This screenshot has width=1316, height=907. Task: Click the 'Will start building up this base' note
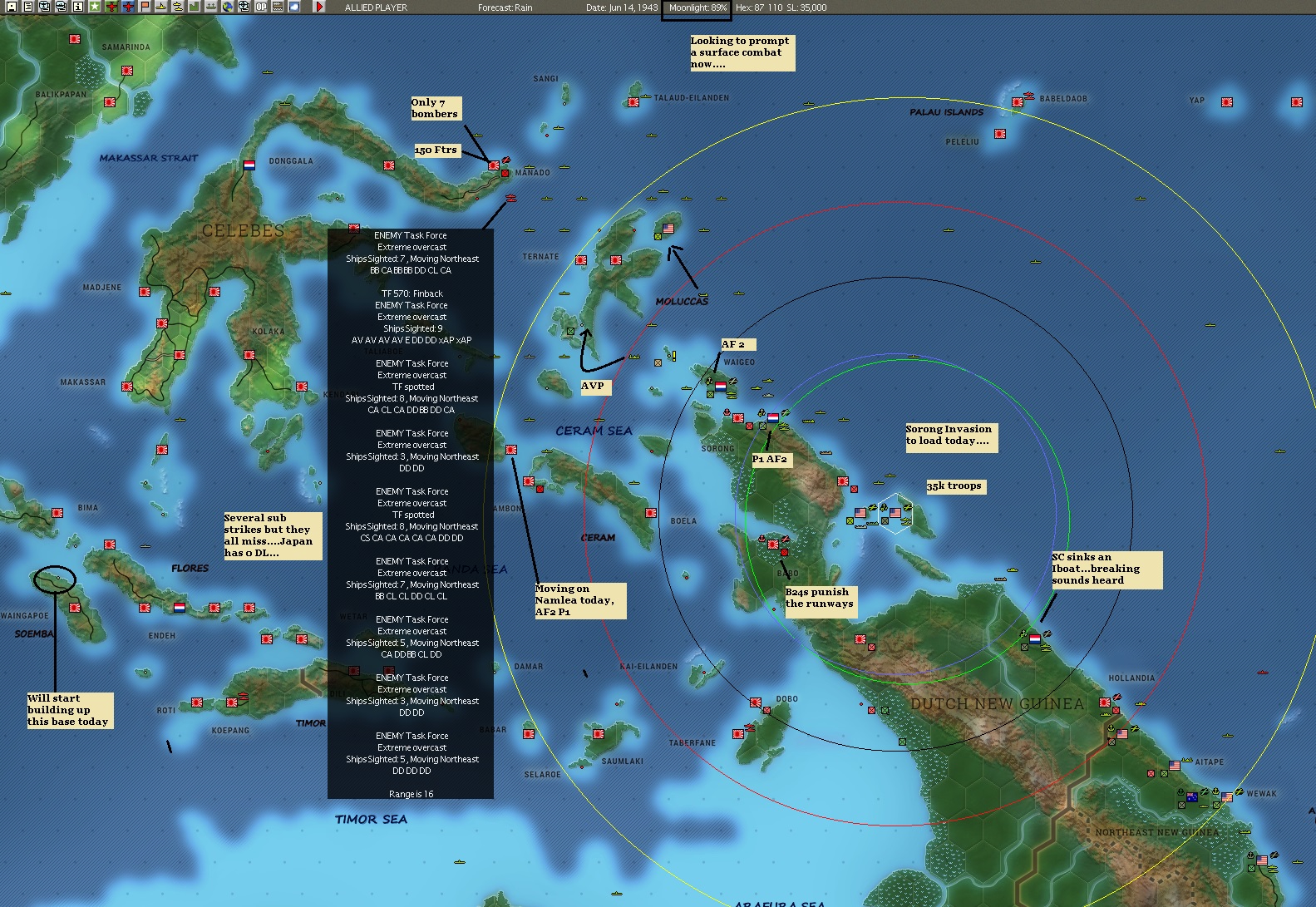[x=70, y=711]
